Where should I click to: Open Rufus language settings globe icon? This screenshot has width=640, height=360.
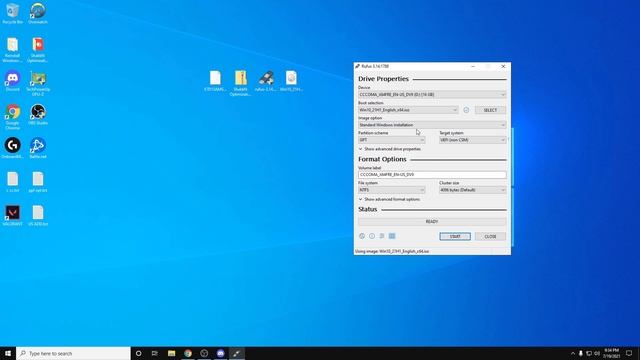tap(362, 236)
